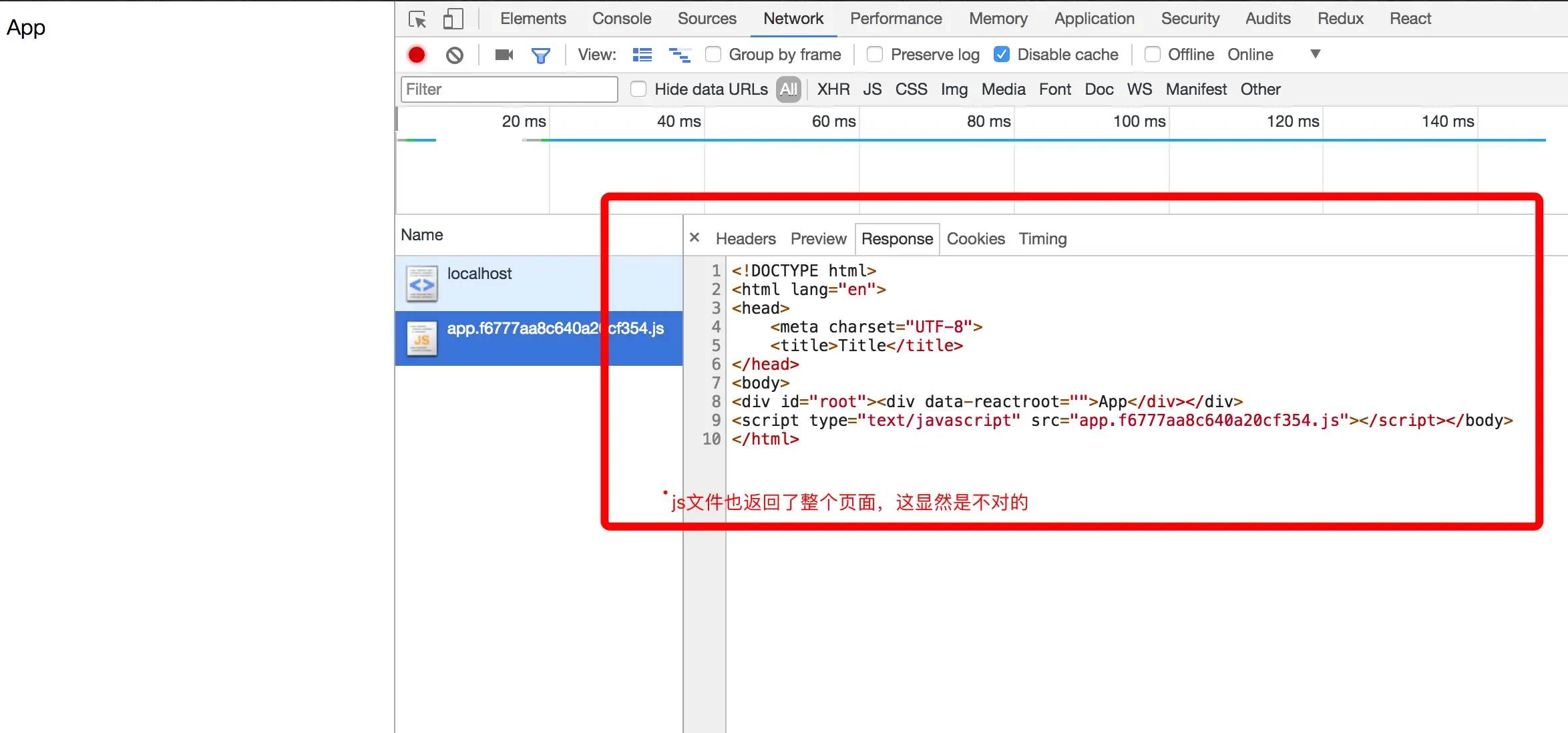Switch to the Console tab

(621, 19)
